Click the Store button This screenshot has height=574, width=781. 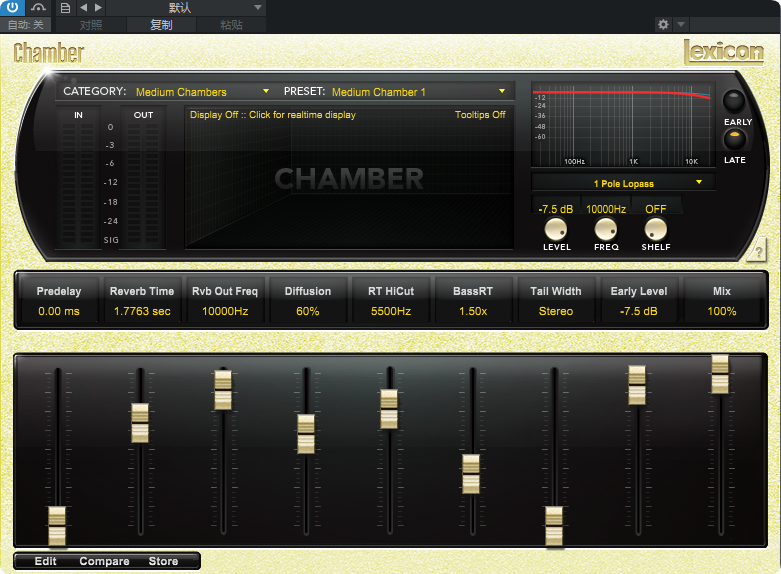[163, 561]
